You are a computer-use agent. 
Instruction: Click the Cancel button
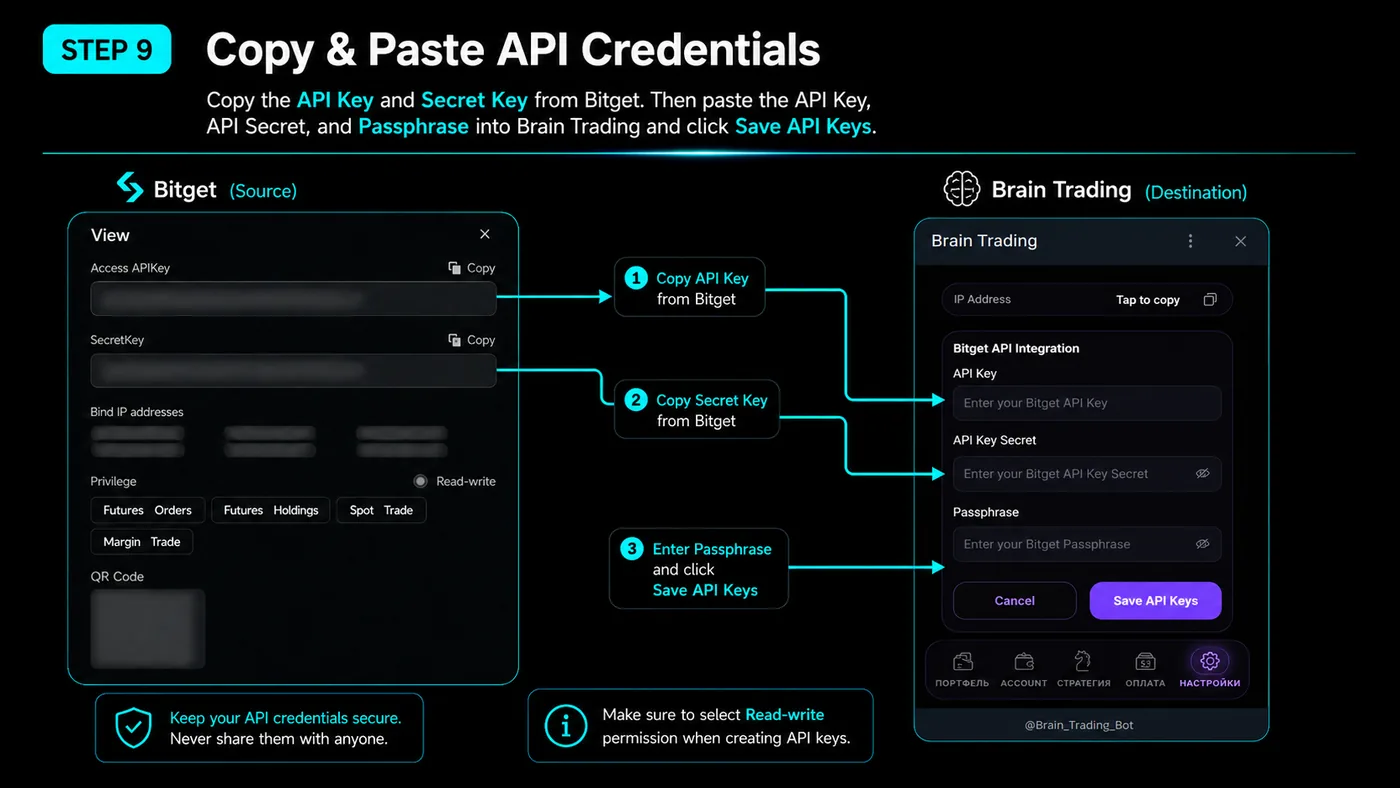coord(1015,601)
